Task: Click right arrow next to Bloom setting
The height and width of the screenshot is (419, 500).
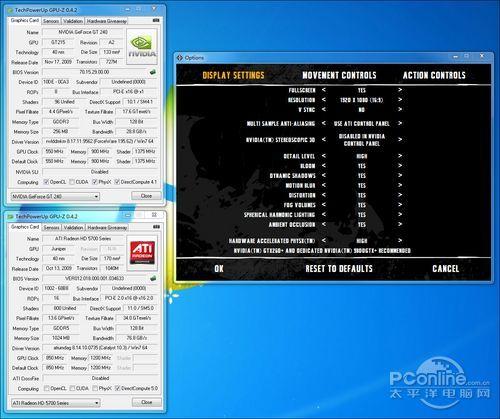Action: pos(400,166)
